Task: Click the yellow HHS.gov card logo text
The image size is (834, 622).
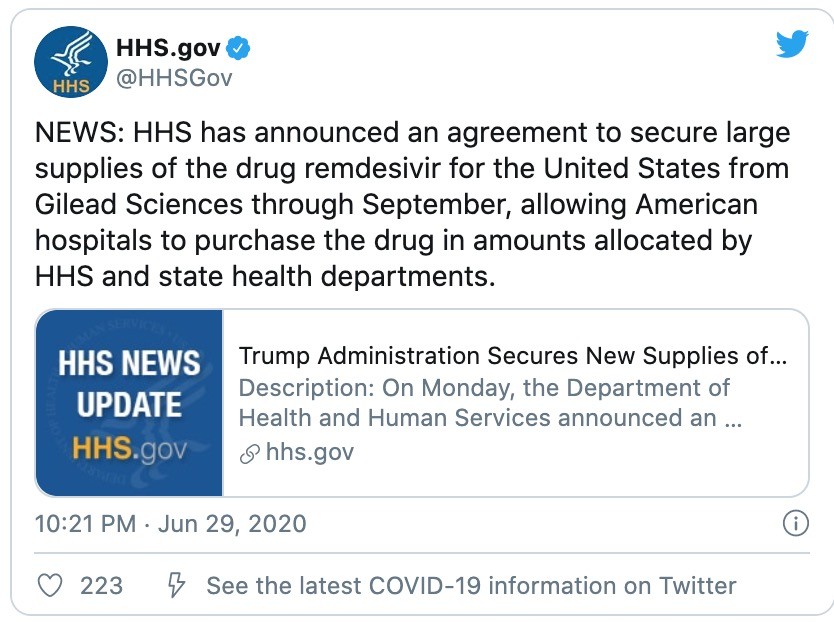Action: (129, 449)
